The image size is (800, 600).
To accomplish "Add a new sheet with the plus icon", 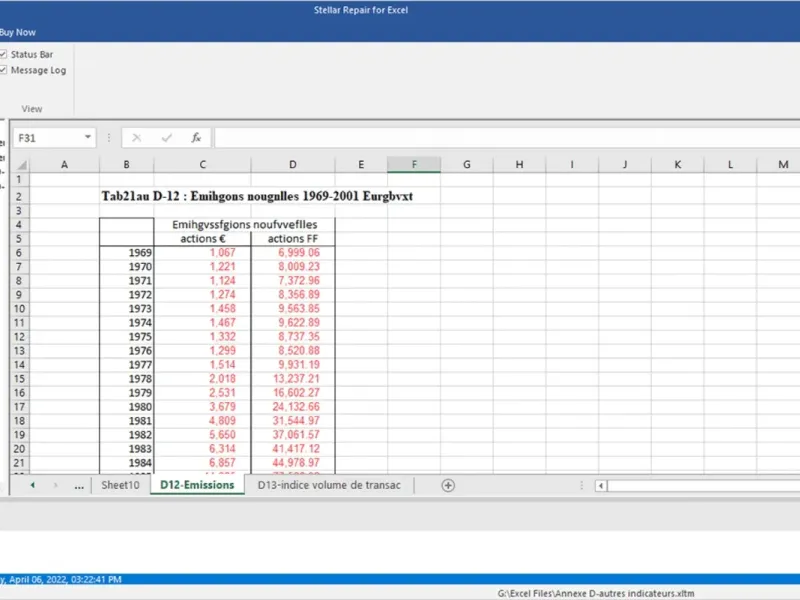I will [x=448, y=485].
